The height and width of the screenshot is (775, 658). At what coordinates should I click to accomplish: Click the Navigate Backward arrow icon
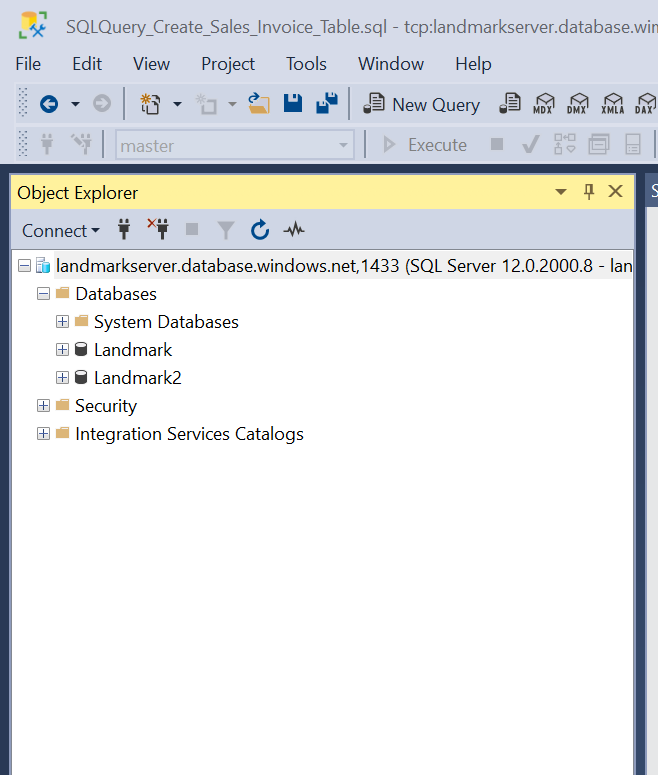(48, 104)
